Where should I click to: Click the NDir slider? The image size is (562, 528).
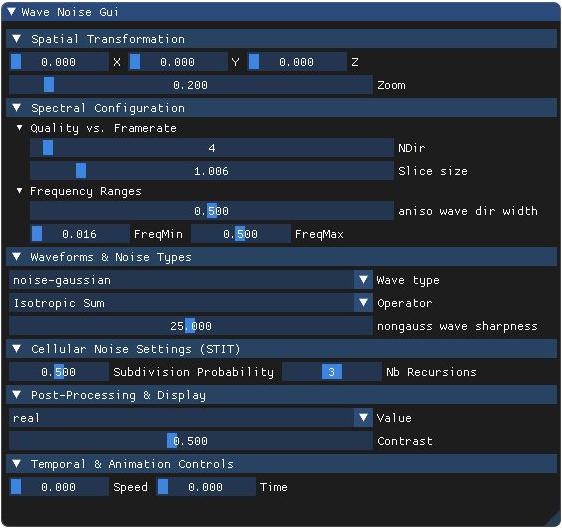click(x=212, y=148)
